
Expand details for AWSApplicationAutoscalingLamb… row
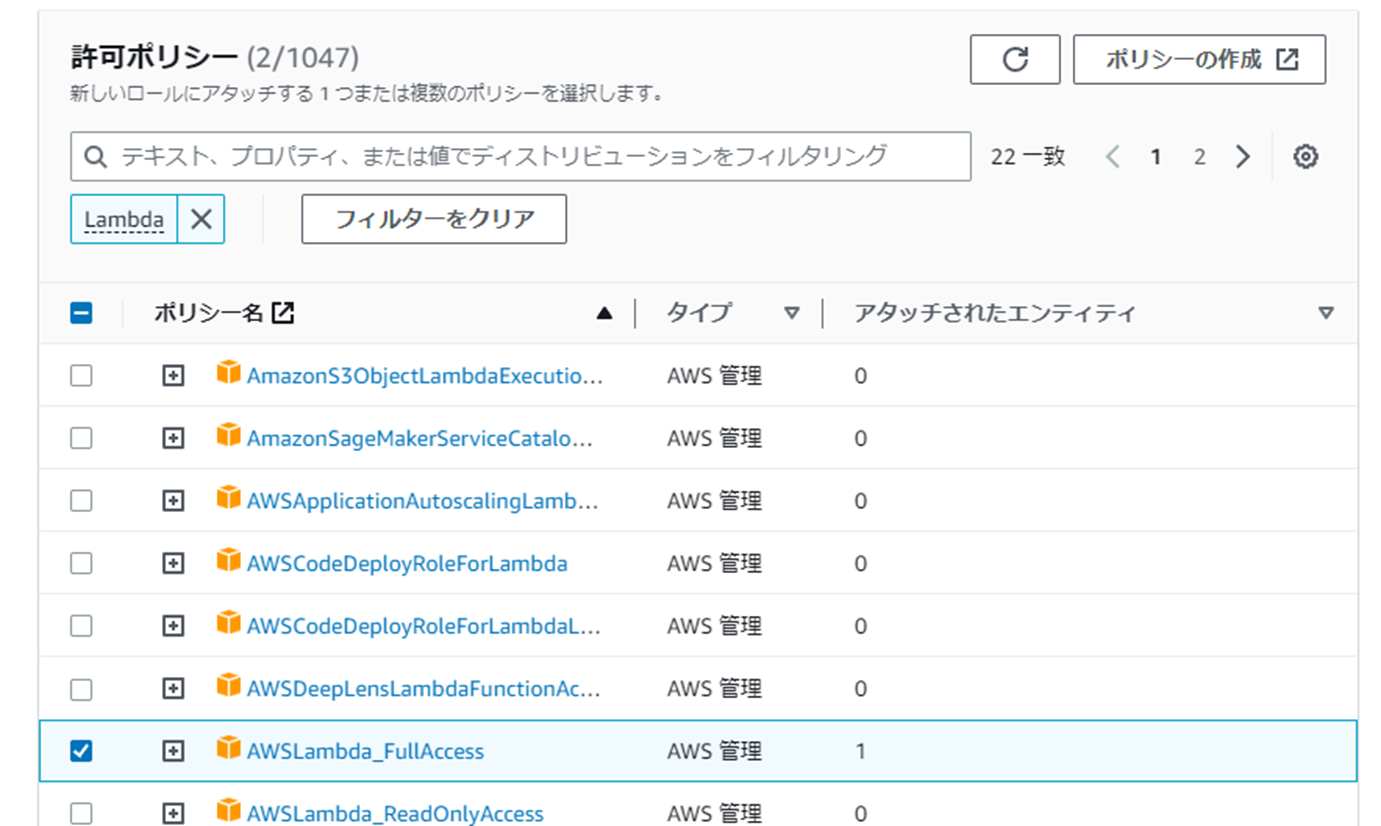174,501
